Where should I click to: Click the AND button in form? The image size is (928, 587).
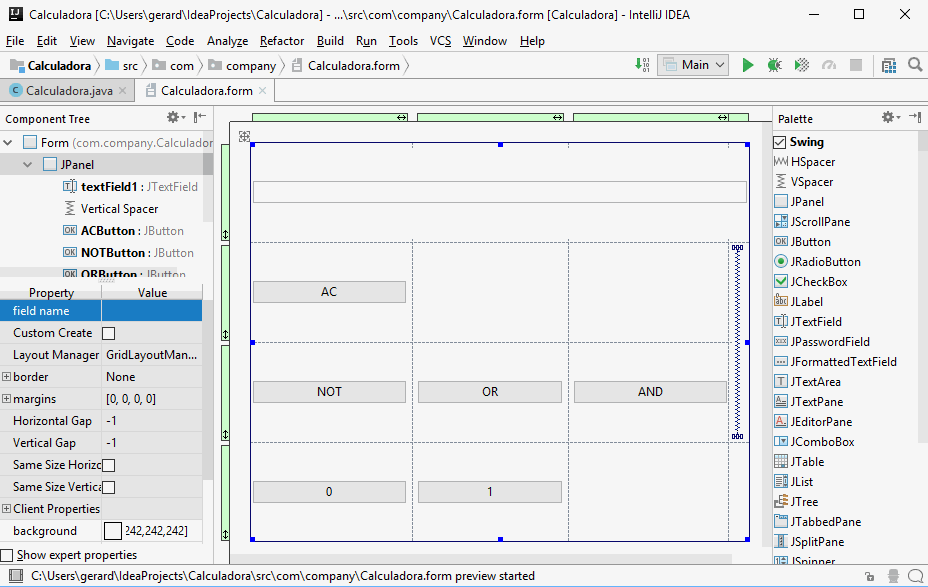[650, 392]
